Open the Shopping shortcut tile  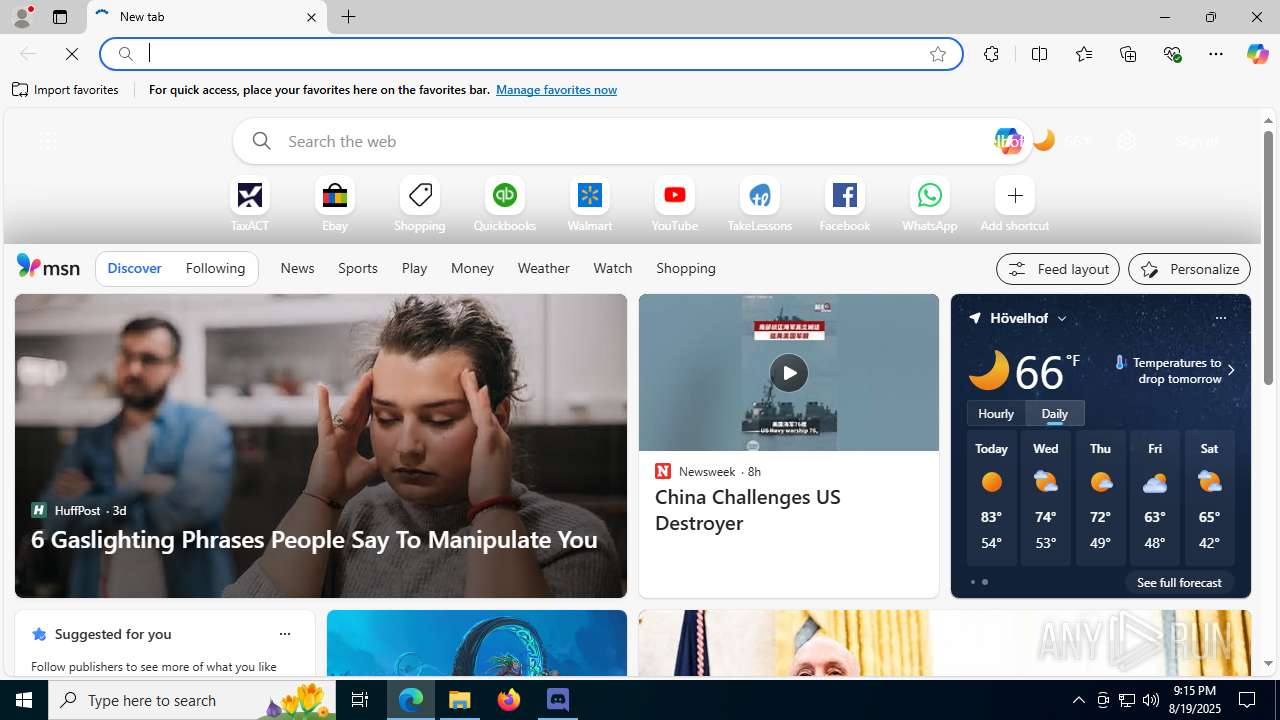[419, 204]
